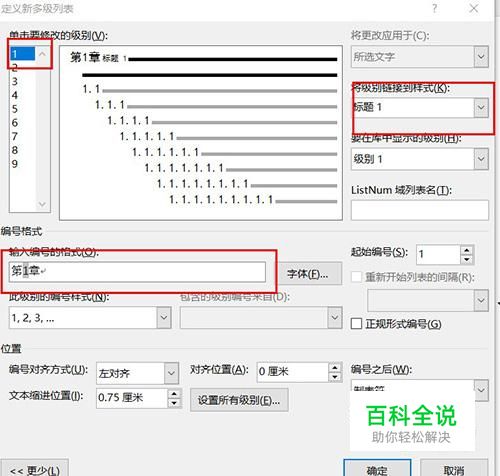This screenshot has width=500, height=476.
Task: Open the 编号之后 dropdown
Action: (x=481, y=390)
